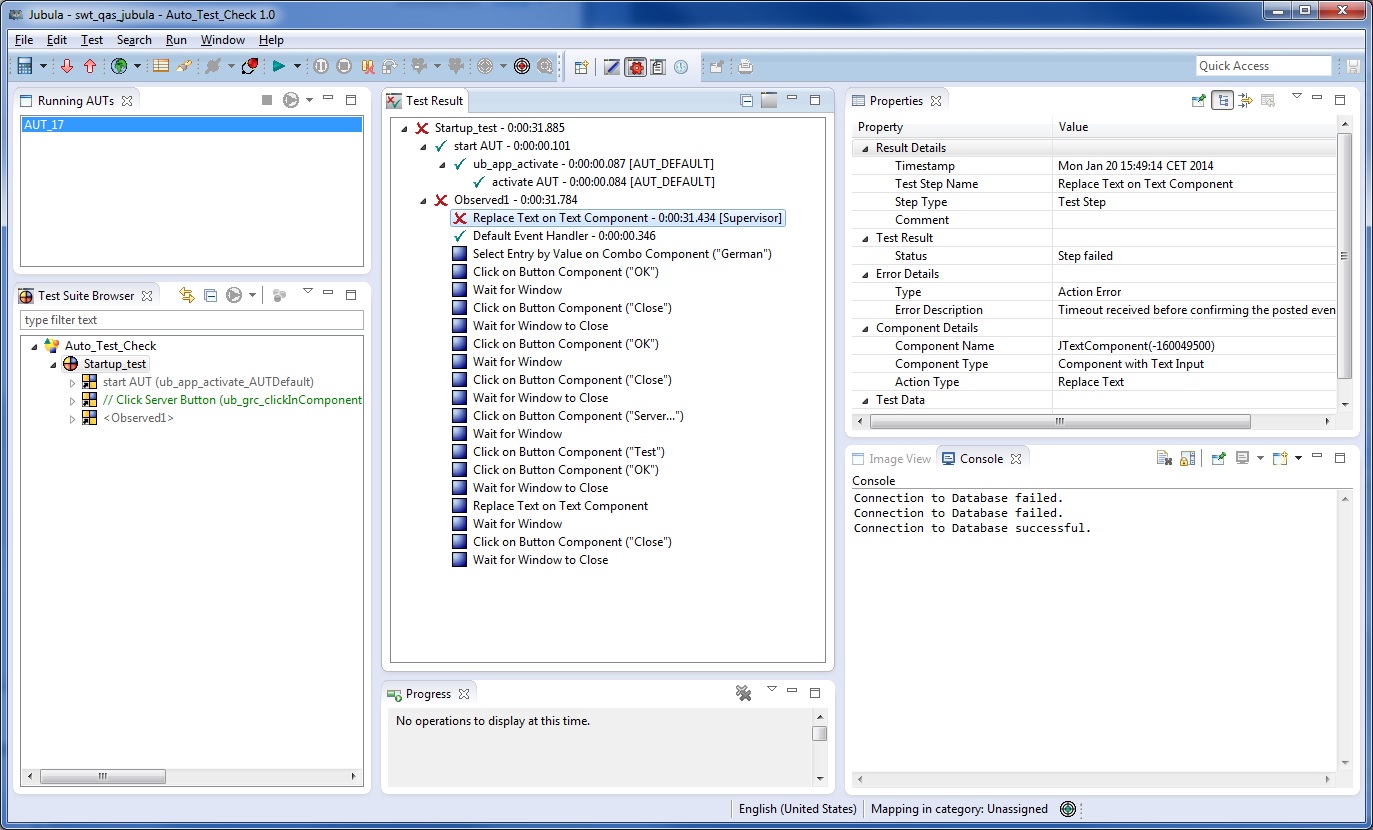Click the pin icon in Properties panel
This screenshot has height=830, width=1373.
[1198, 100]
